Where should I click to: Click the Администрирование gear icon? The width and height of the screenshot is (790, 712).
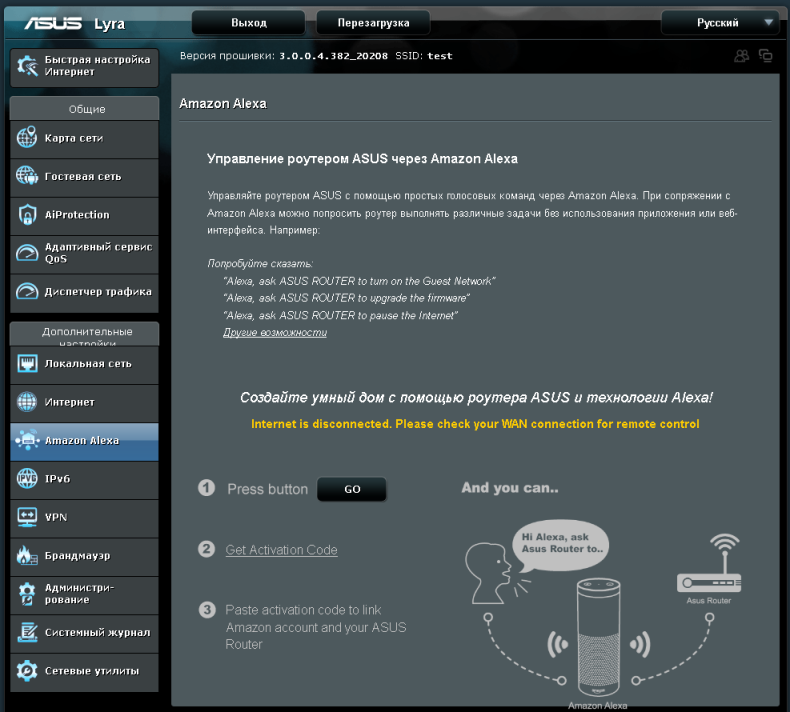27,594
